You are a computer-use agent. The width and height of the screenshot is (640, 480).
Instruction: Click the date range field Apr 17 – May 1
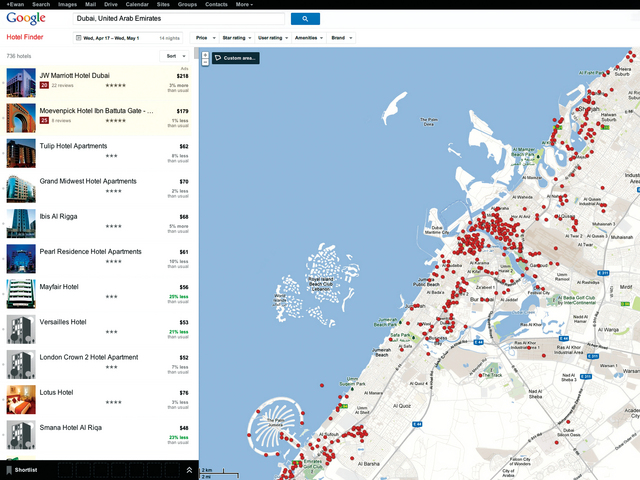pyautogui.click(x=128, y=38)
